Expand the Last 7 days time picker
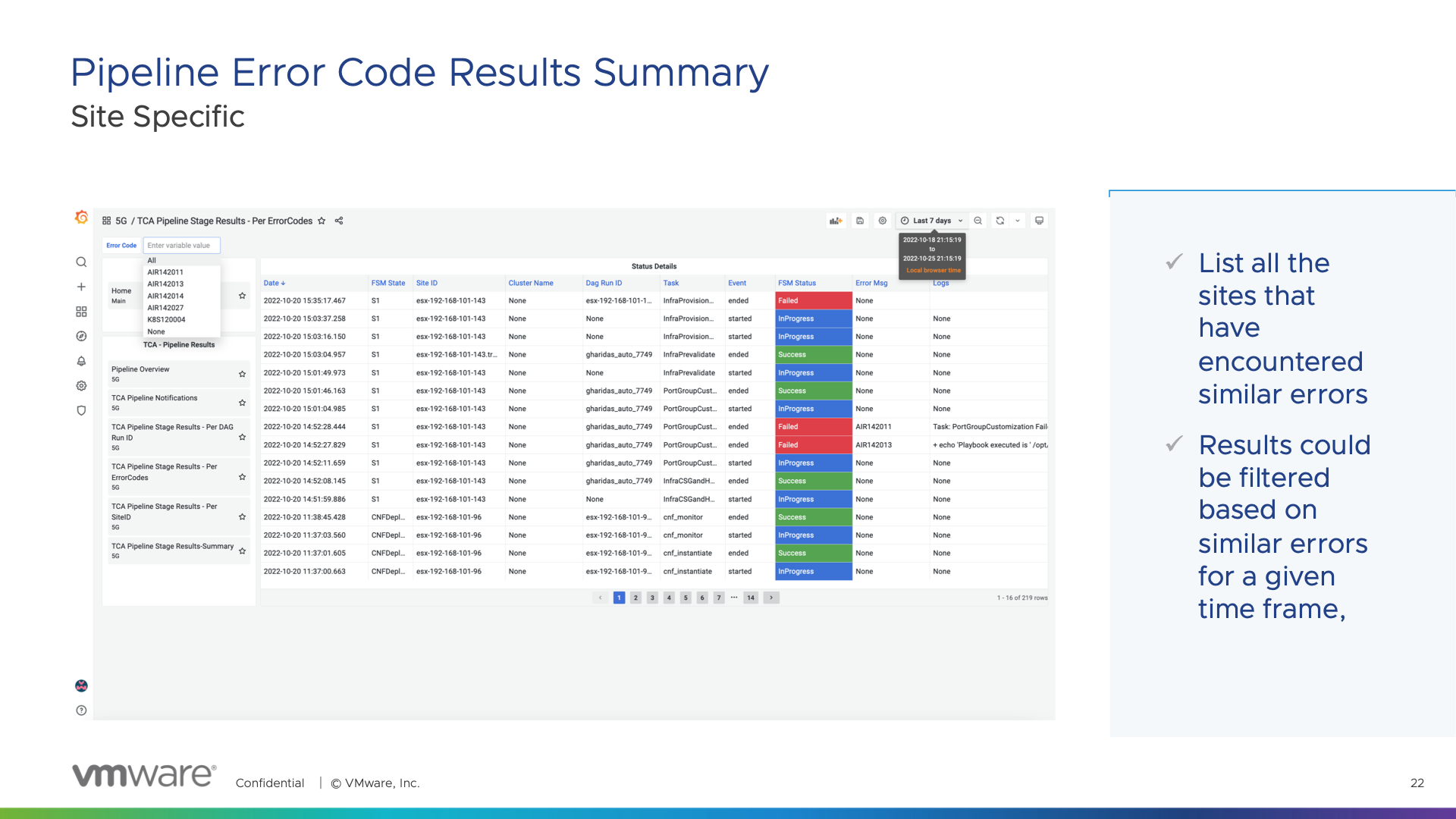 click(x=932, y=221)
